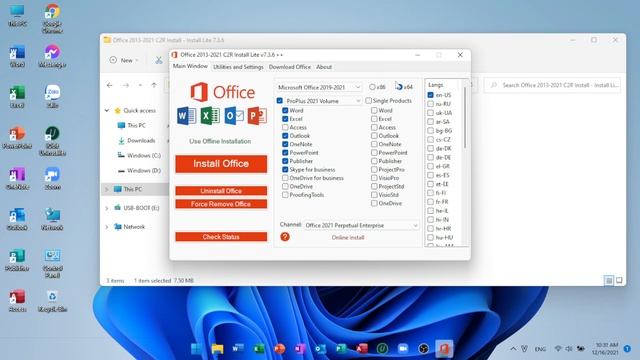Select the Recycle Bin desktop icon
This screenshot has width=640, height=360.
pyautogui.click(x=52, y=301)
